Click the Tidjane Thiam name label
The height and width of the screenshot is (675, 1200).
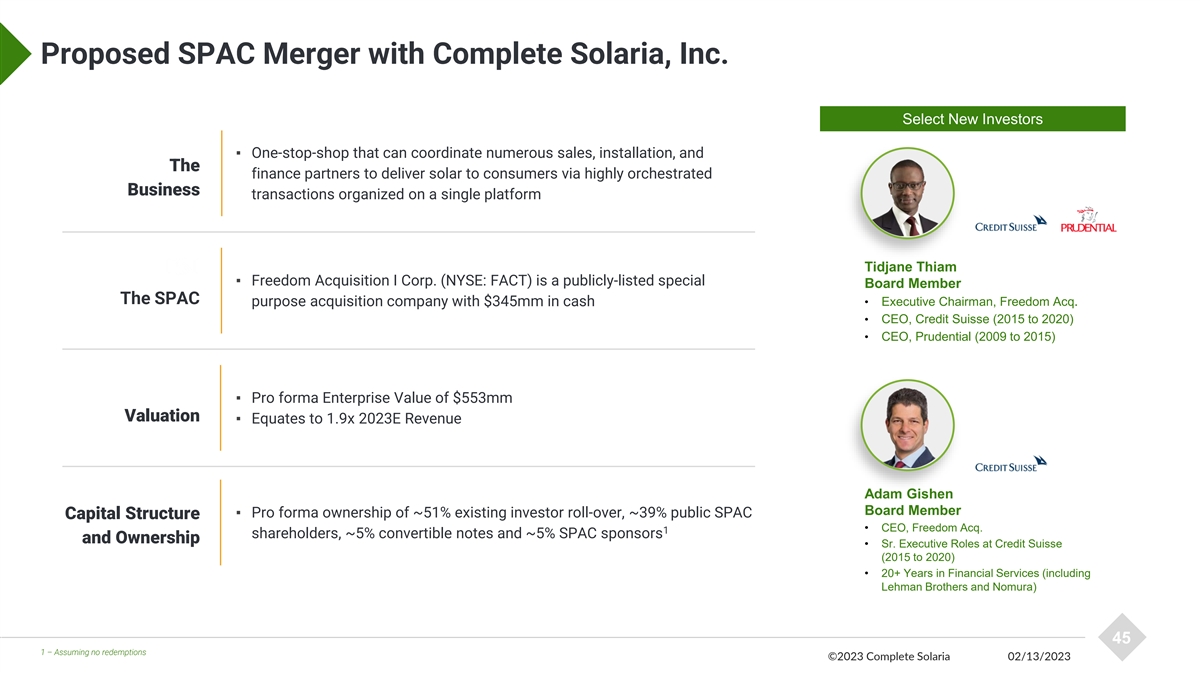pos(909,267)
